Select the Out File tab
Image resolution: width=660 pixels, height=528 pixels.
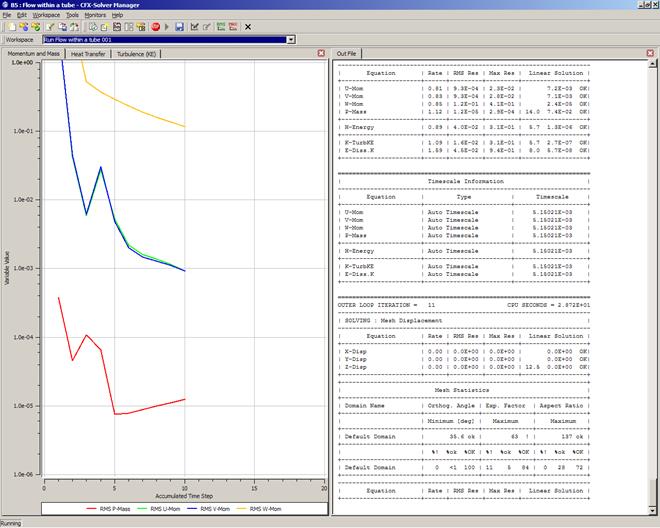pos(347,52)
